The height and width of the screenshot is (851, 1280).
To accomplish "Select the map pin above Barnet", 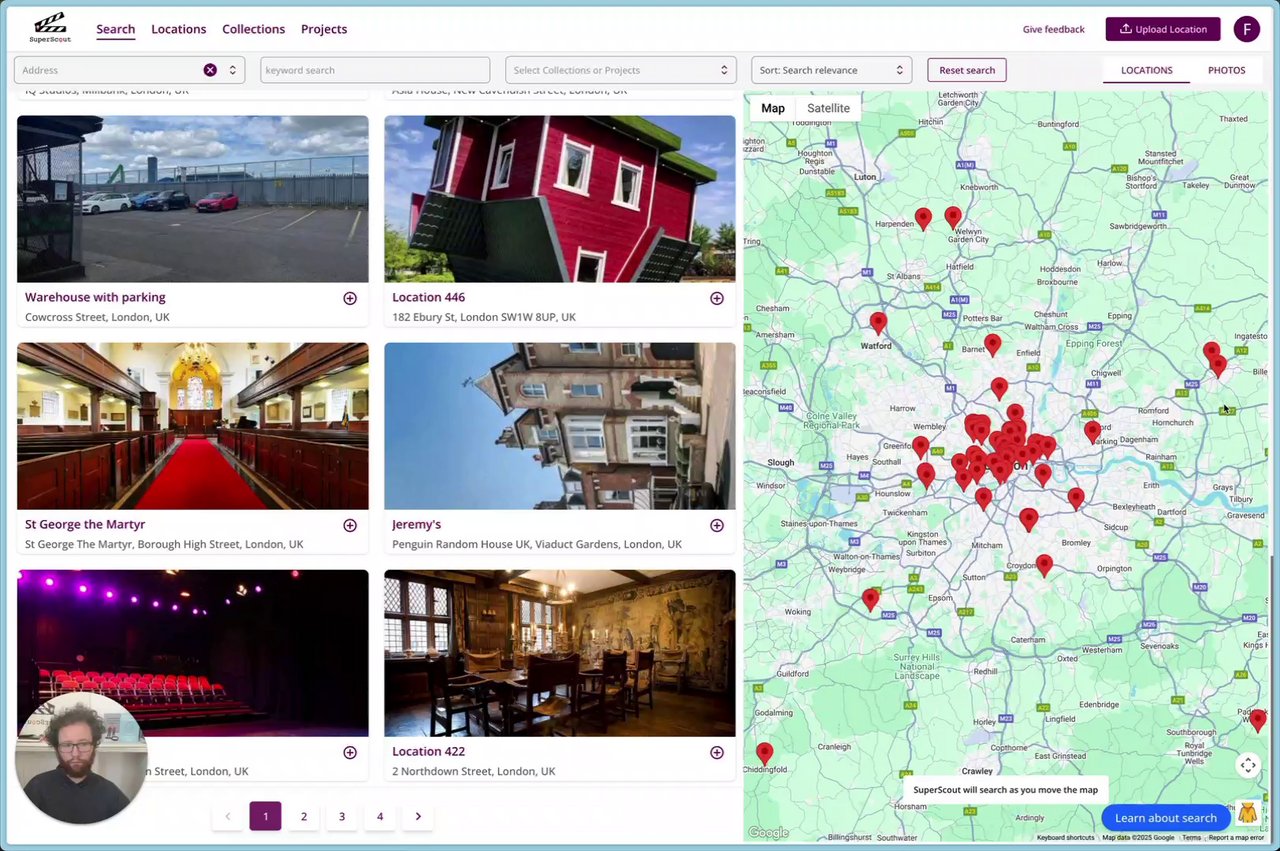I will (992, 344).
